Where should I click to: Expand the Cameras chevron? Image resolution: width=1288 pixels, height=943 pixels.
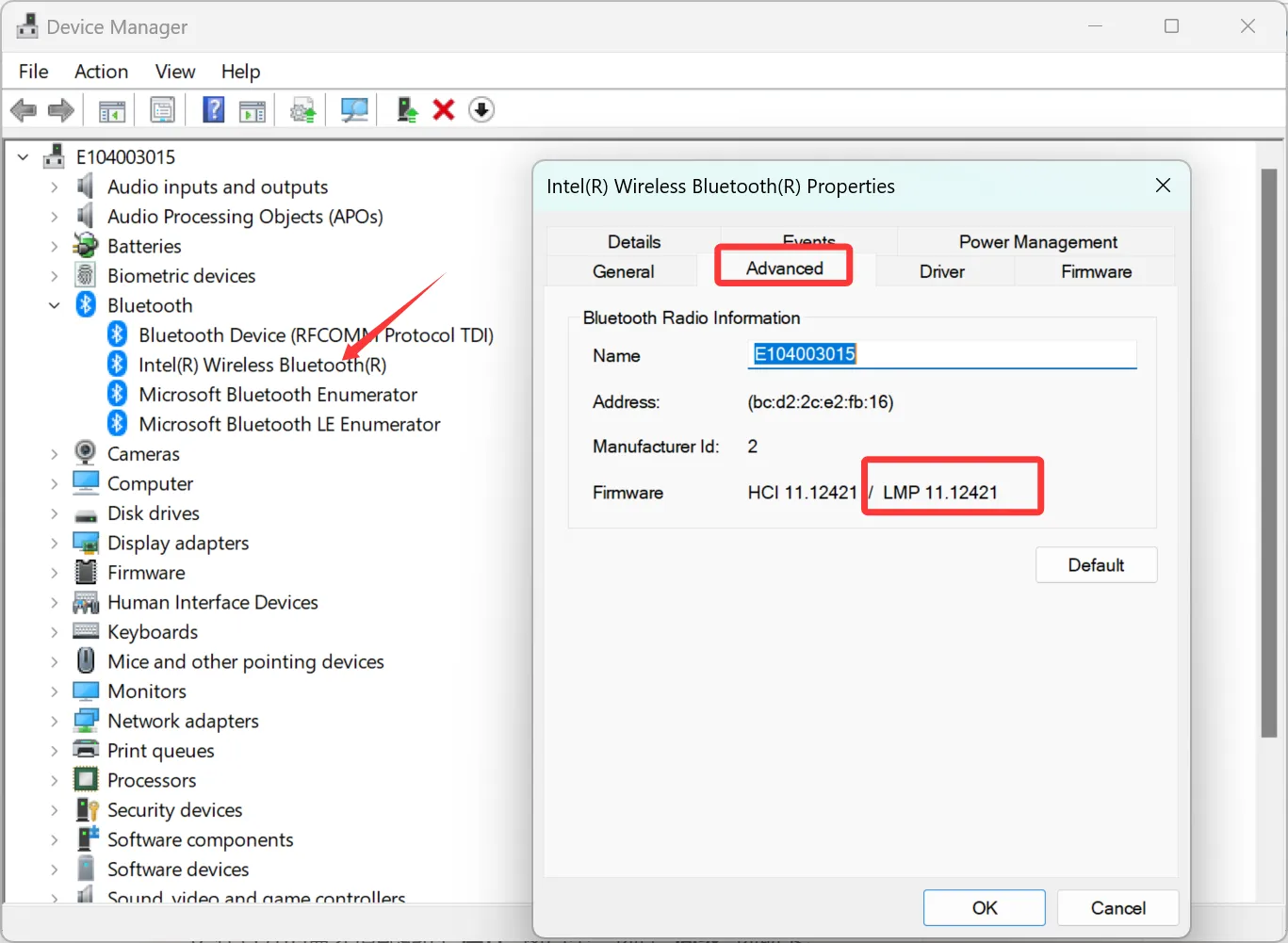click(55, 454)
